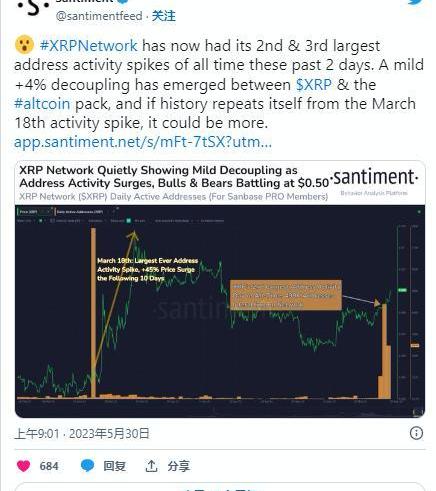Image resolution: width=436 pixels, height=491 pixels.
Task: Click the @santimentfeed handle
Action: click(99, 16)
